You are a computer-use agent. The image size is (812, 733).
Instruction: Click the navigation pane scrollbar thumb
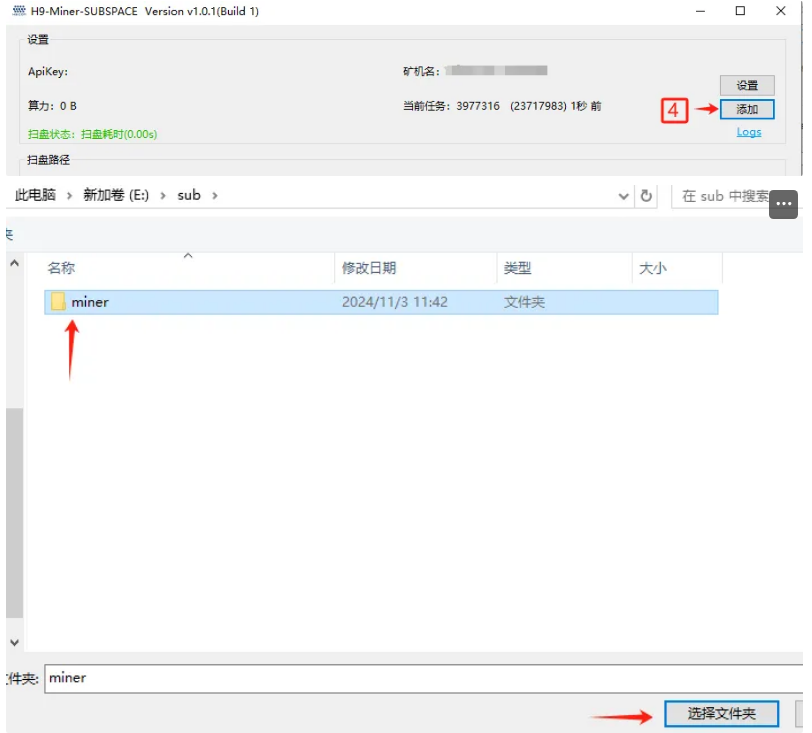pyautogui.click(x=14, y=512)
